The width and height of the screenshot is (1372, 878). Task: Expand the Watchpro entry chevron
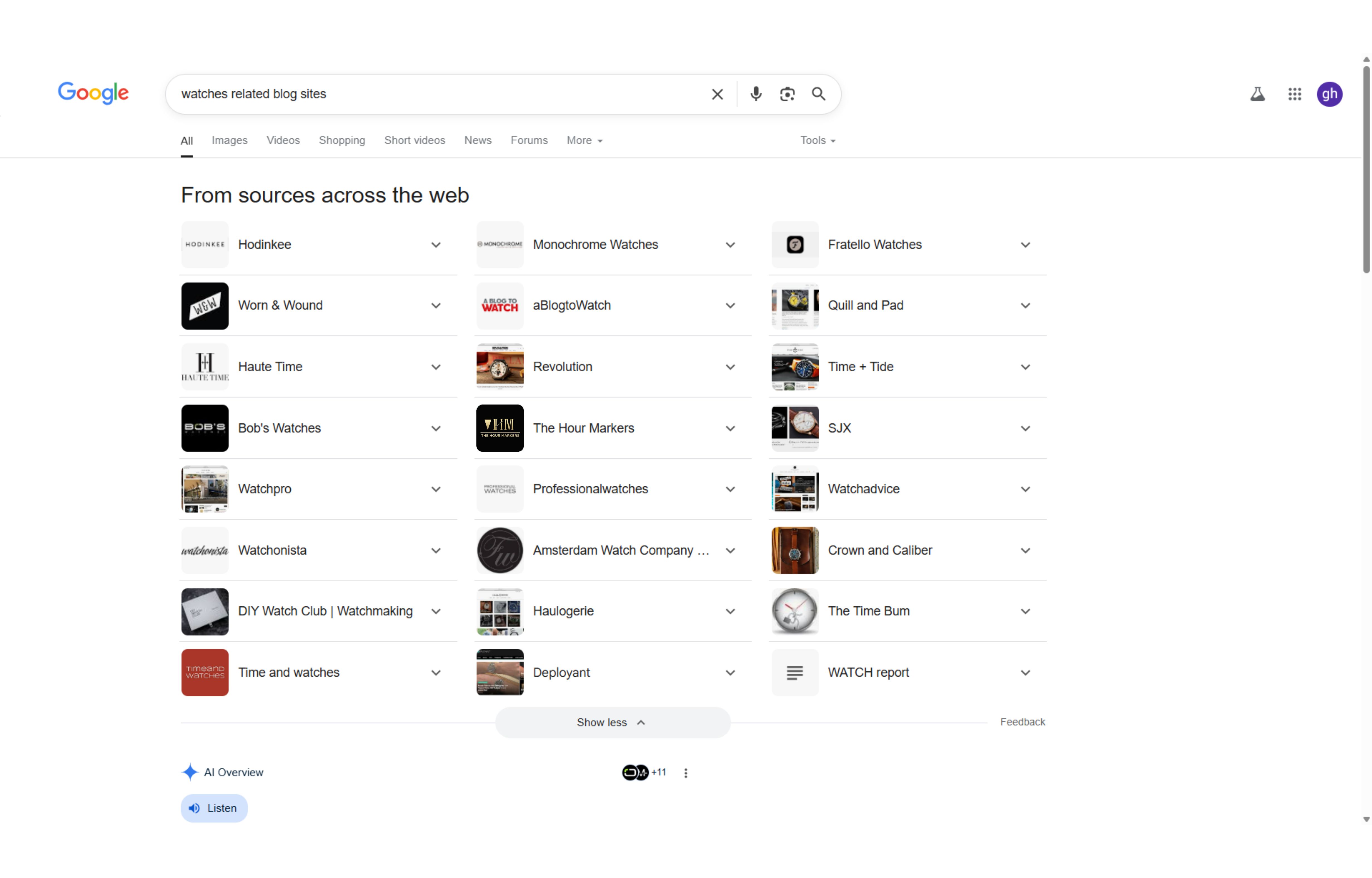pos(436,489)
